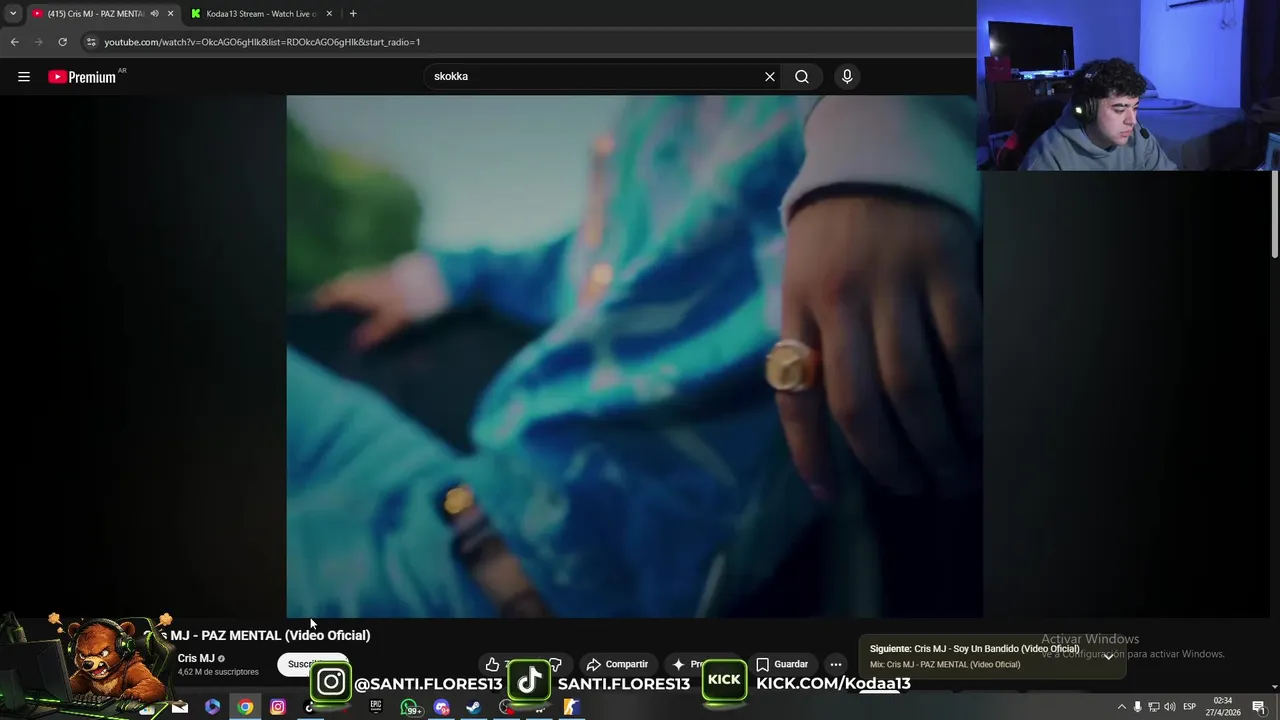This screenshot has width=1280, height=720.
Task: Expand the Siguiente mix playlist panel
Action: 1108,656
